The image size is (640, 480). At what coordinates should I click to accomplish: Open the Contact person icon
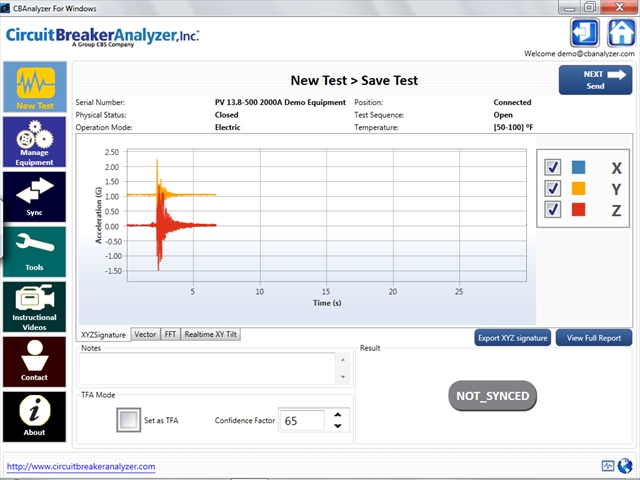pyautogui.click(x=35, y=362)
